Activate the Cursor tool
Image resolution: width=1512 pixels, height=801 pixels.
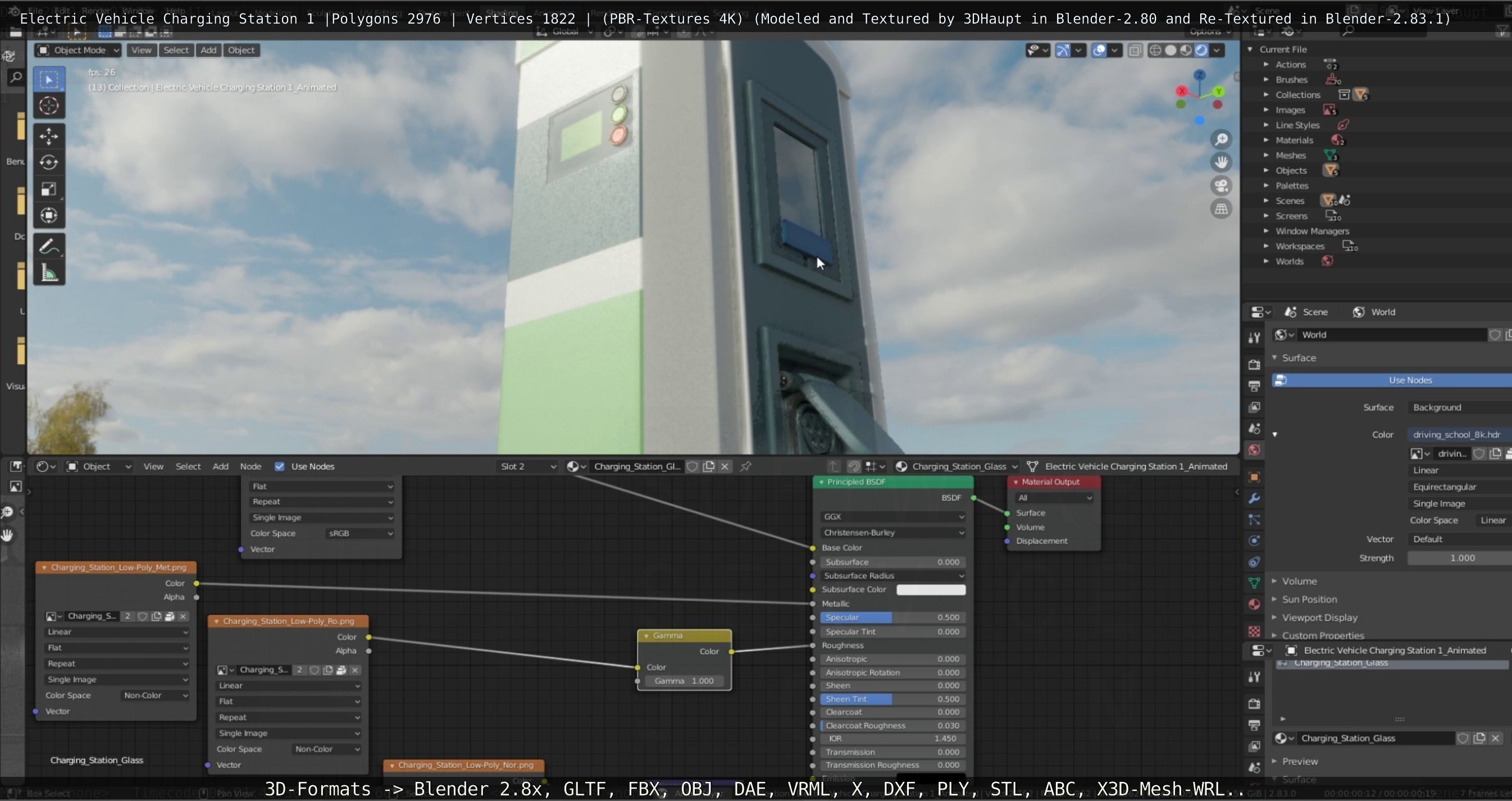49,106
